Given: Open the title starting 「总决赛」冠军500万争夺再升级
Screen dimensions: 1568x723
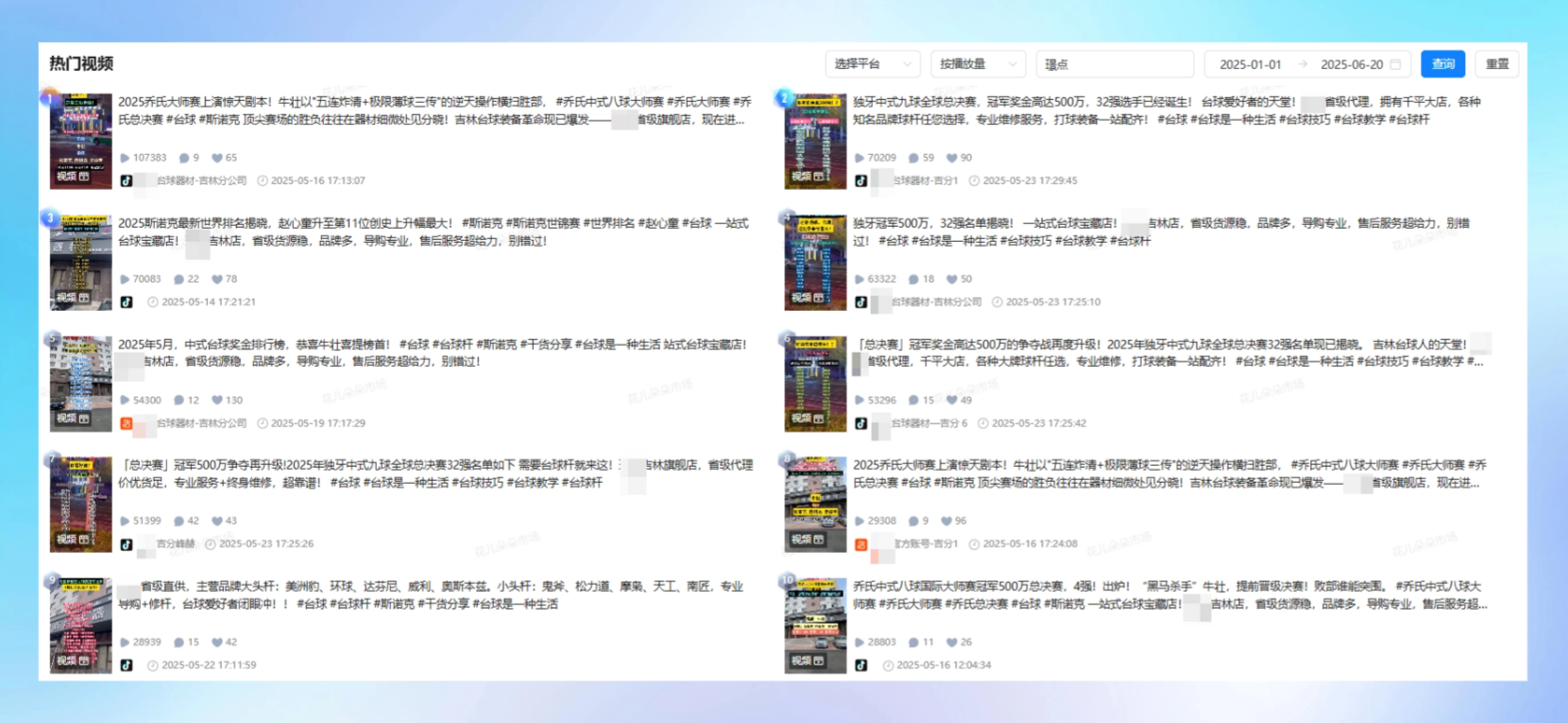Looking at the screenshot, I should pyautogui.click(x=435, y=473).
